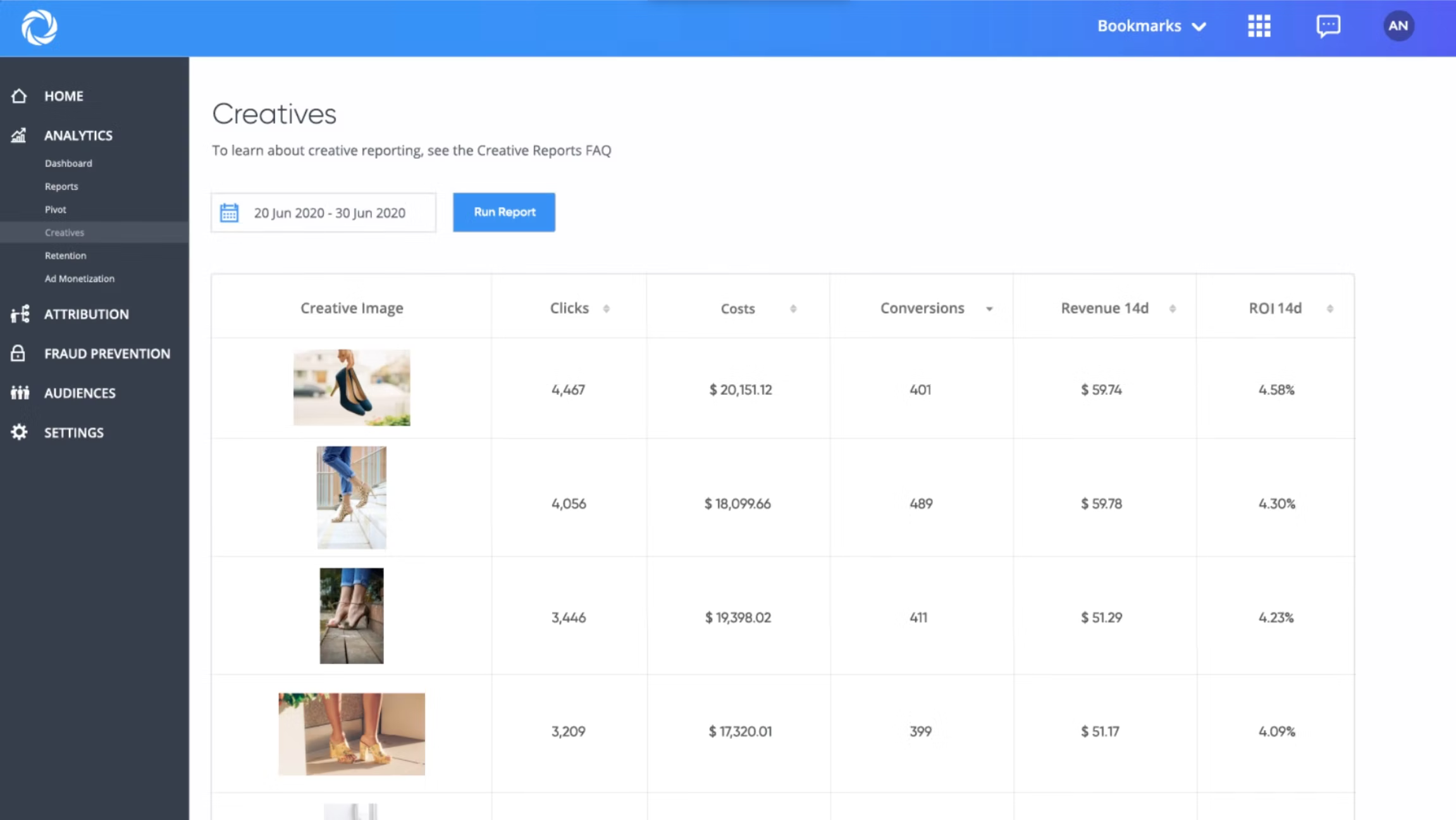This screenshot has width=1456, height=820.
Task: Click the Attribution sidebar icon
Action: tap(20, 314)
